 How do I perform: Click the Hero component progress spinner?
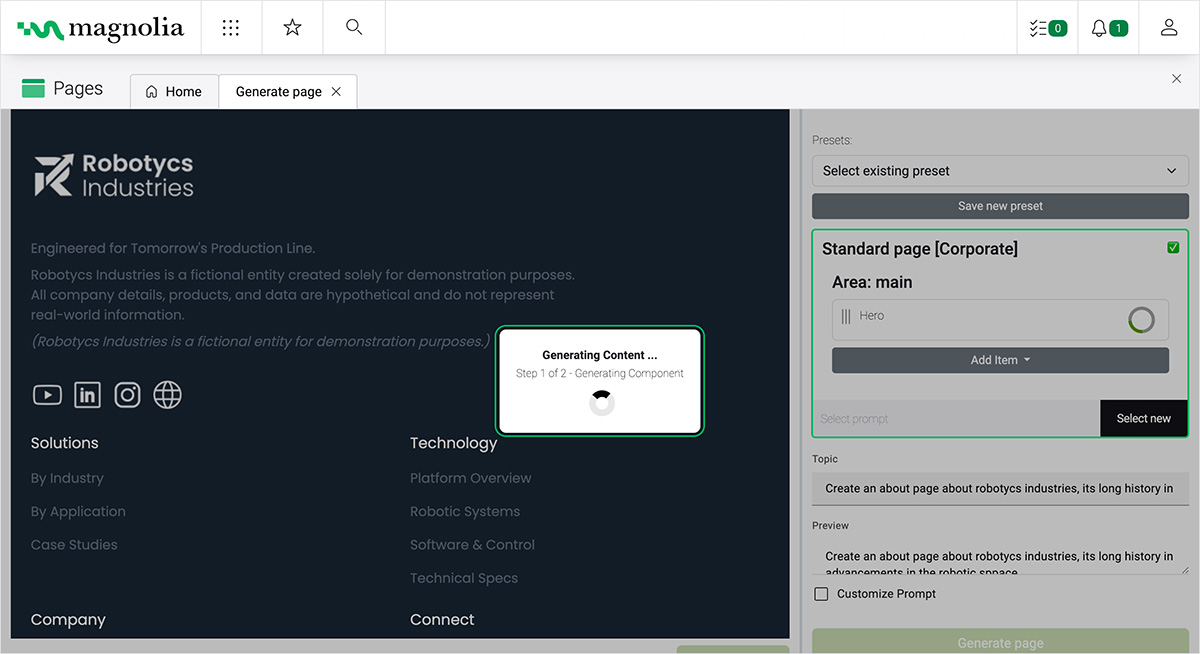[1142, 320]
